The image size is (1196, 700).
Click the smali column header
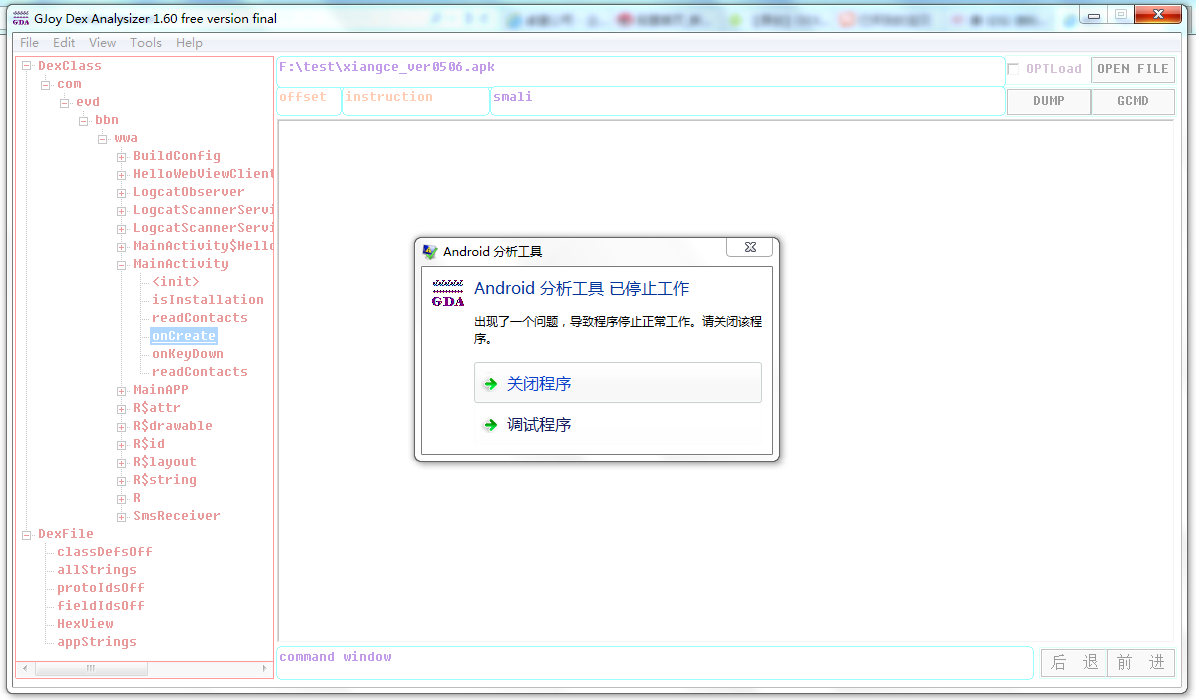(748, 101)
